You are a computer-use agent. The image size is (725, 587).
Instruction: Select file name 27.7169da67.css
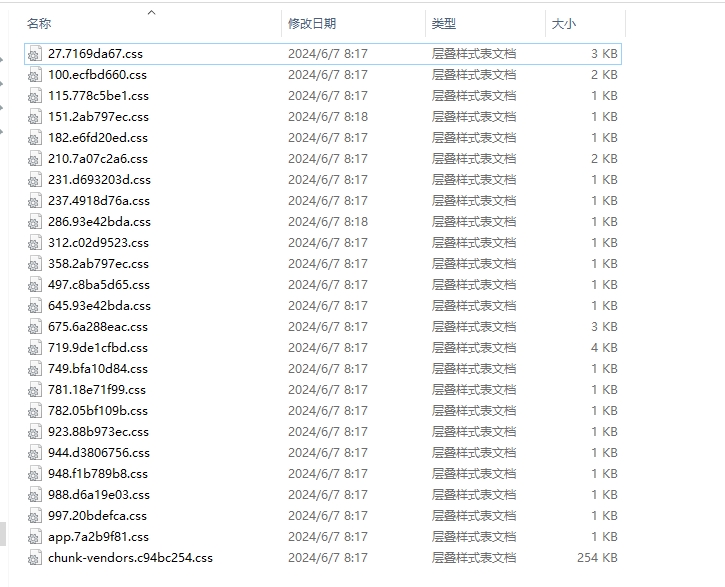[95, 54]
